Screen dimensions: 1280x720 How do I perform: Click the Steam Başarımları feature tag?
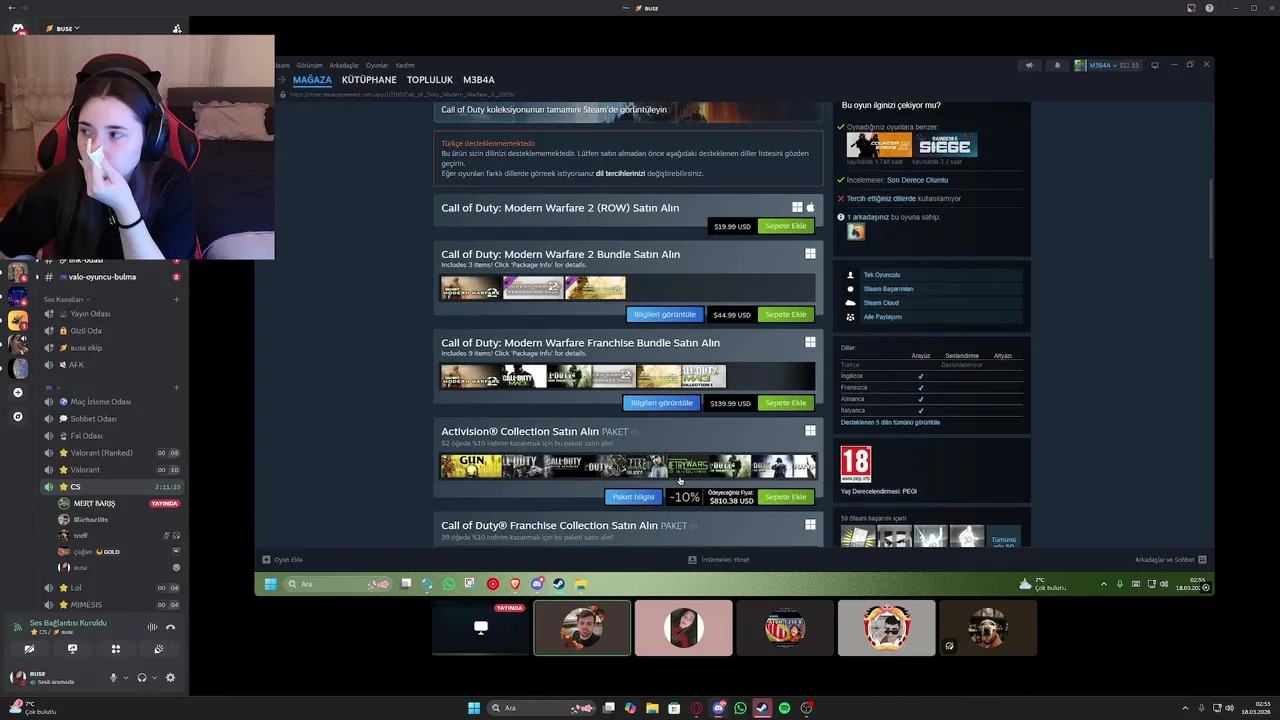[x=932, y=289]
